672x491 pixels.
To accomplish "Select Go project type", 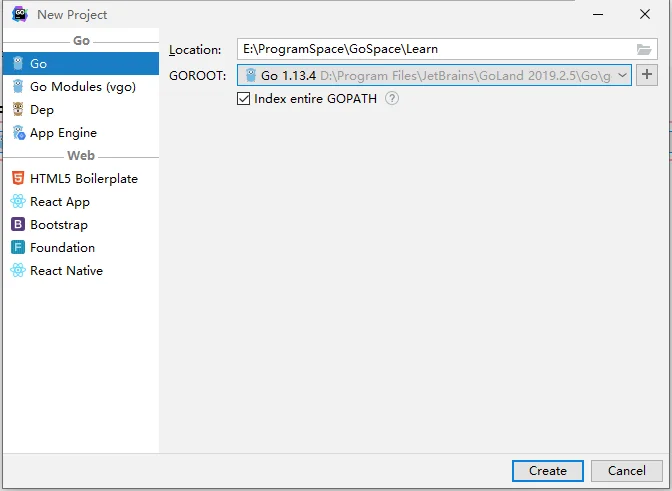I will [81, 63].
